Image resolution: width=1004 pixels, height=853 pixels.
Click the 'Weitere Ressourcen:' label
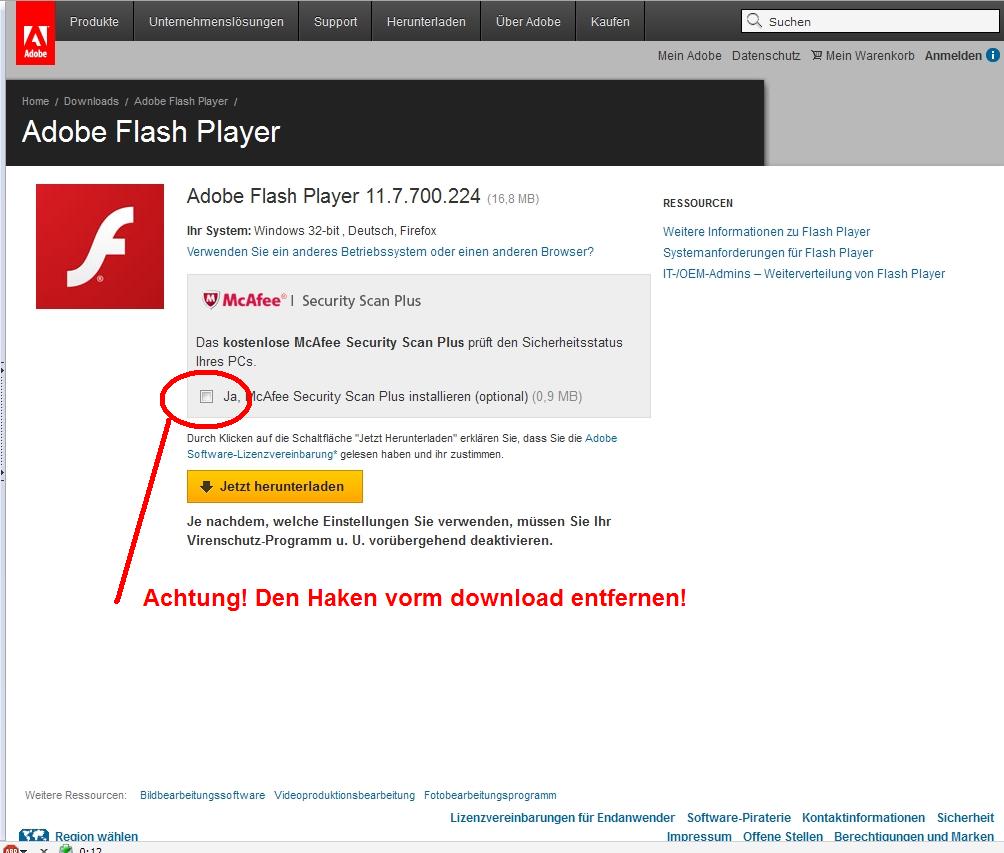tap(76, 795)
